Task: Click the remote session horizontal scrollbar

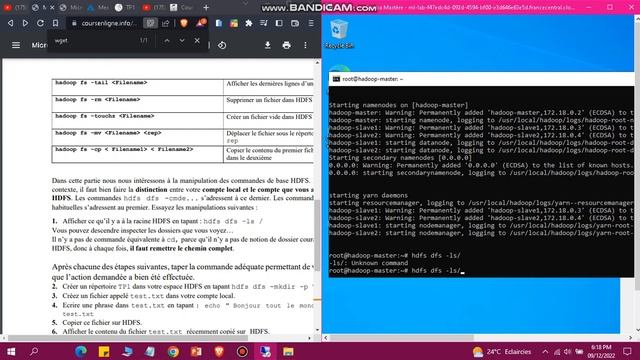Action: click(402, 338)
